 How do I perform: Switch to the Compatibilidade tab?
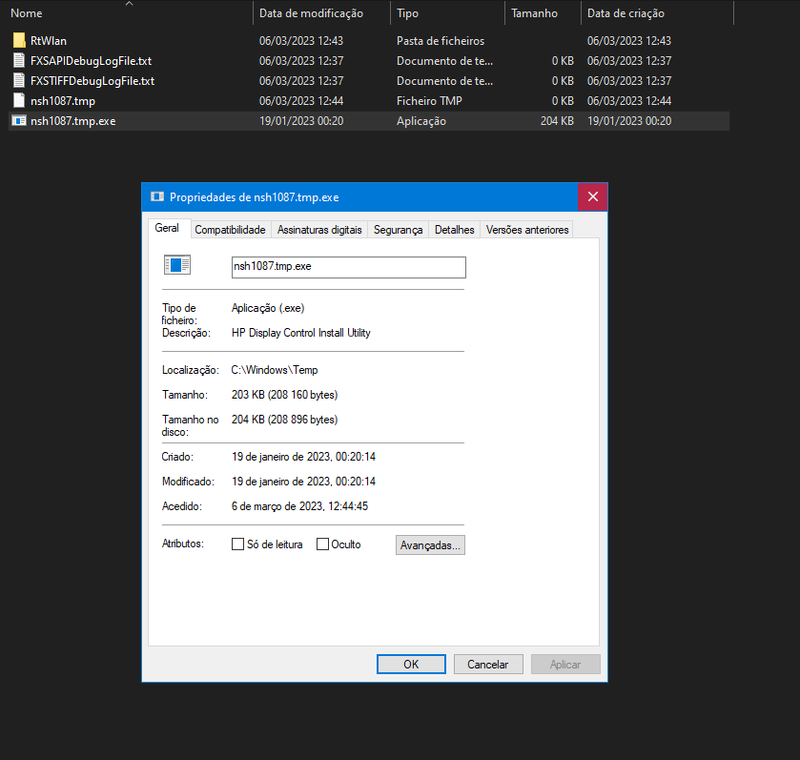(x=230, y=230)
